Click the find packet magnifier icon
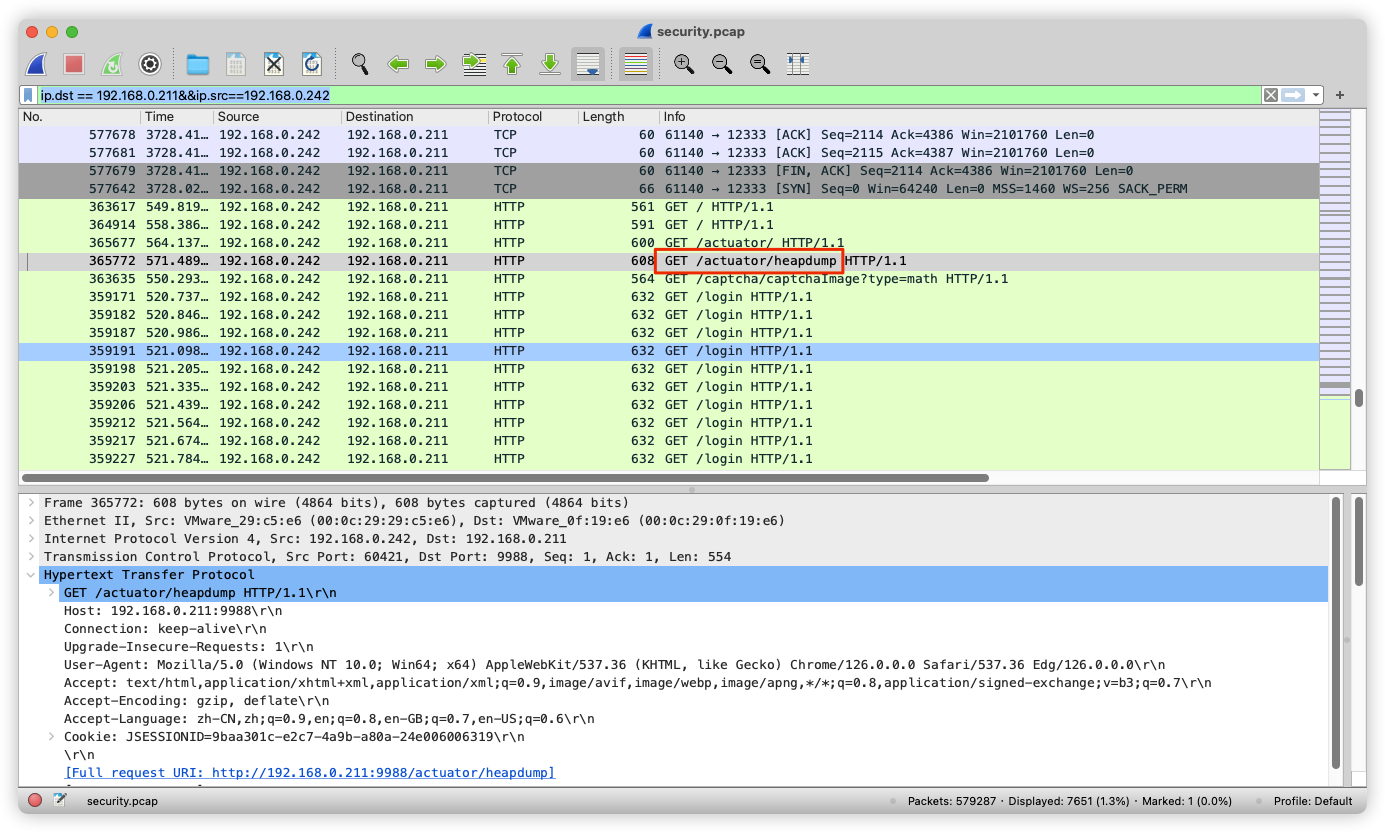Viewport: 1385px width, 832px height. (360, 65)
